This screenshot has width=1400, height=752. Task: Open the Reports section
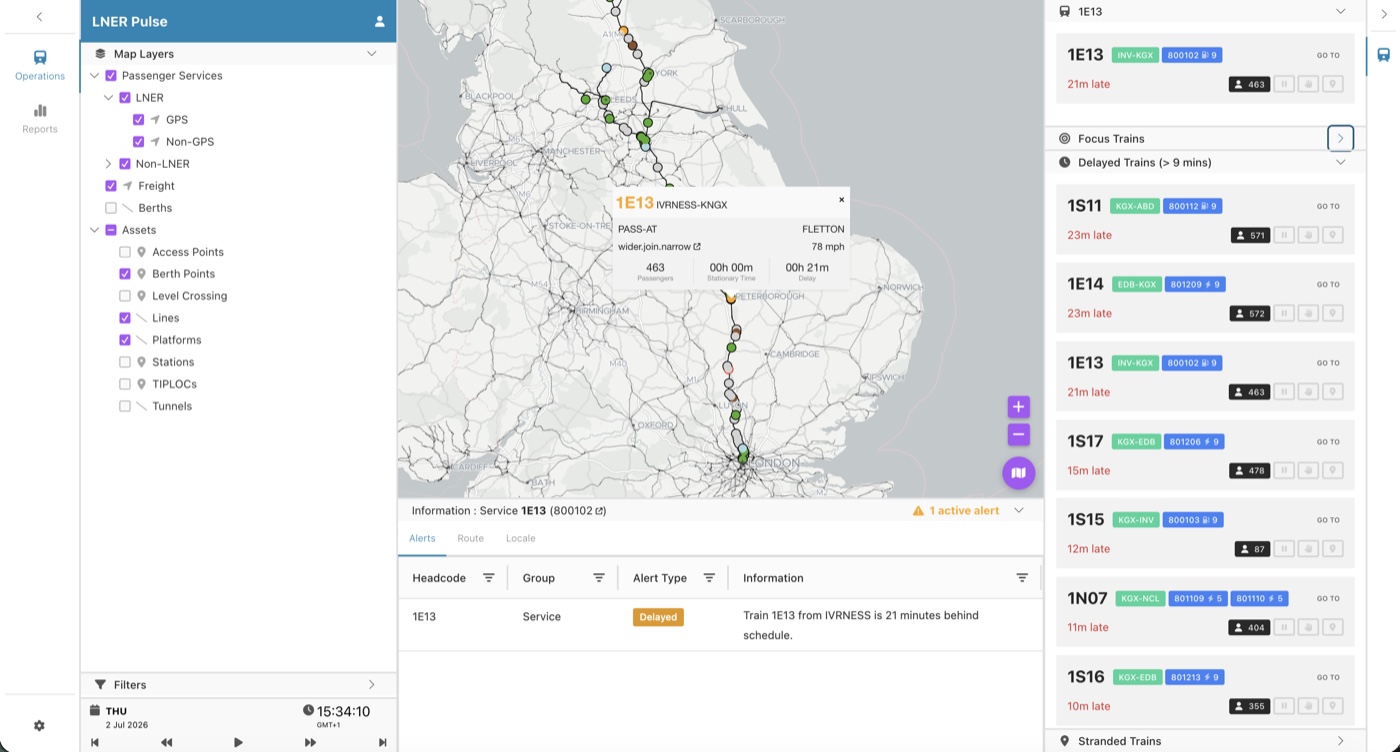pyautogui.click(x=40, y=118)
